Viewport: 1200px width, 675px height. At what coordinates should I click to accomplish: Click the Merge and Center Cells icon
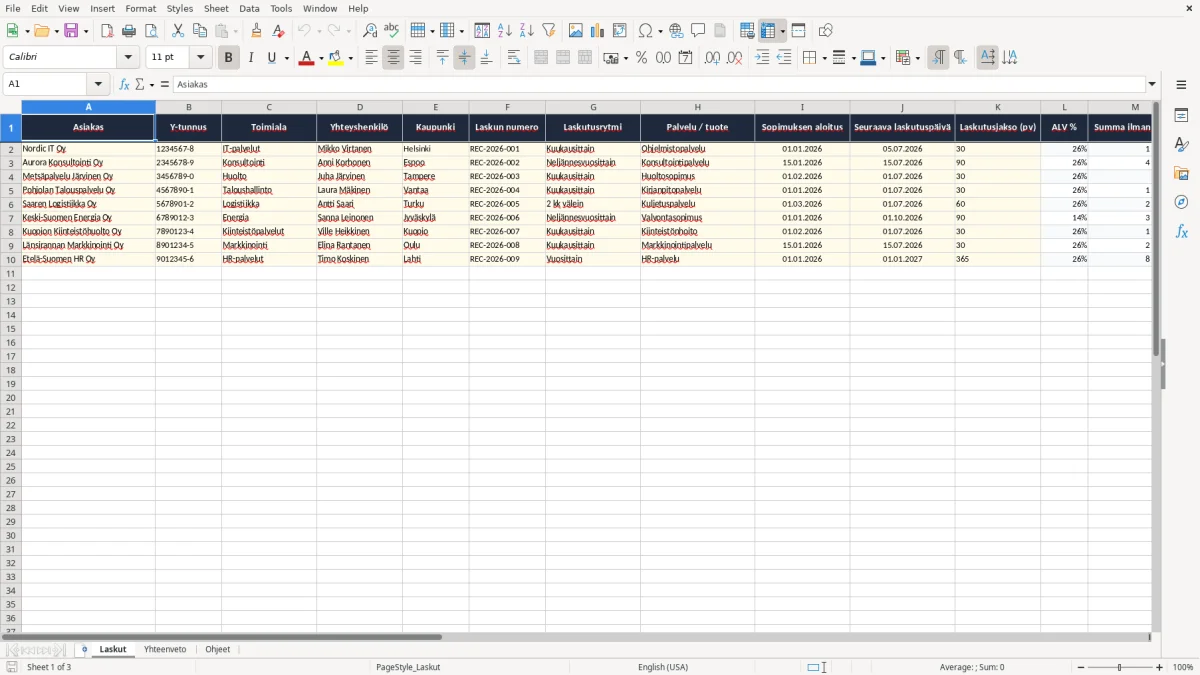(541, 58)
